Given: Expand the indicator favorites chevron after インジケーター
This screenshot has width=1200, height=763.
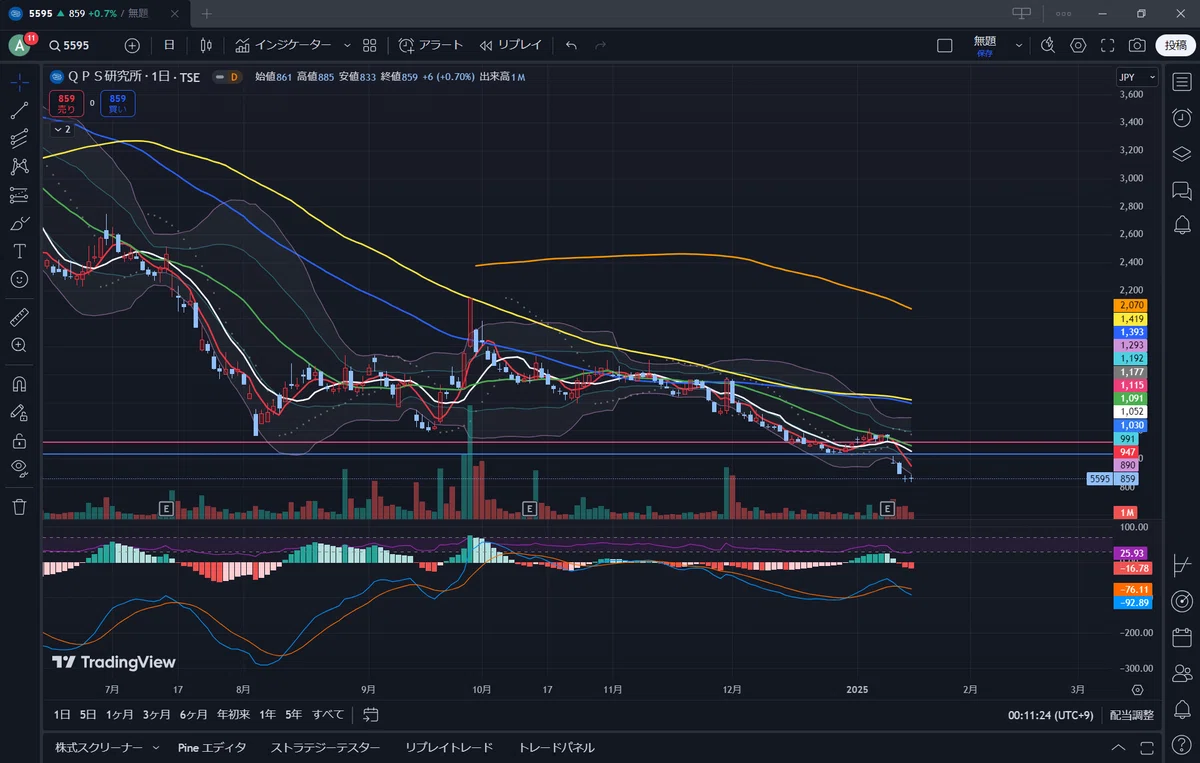Looking at the screenshot, I should tap(347, 45).
